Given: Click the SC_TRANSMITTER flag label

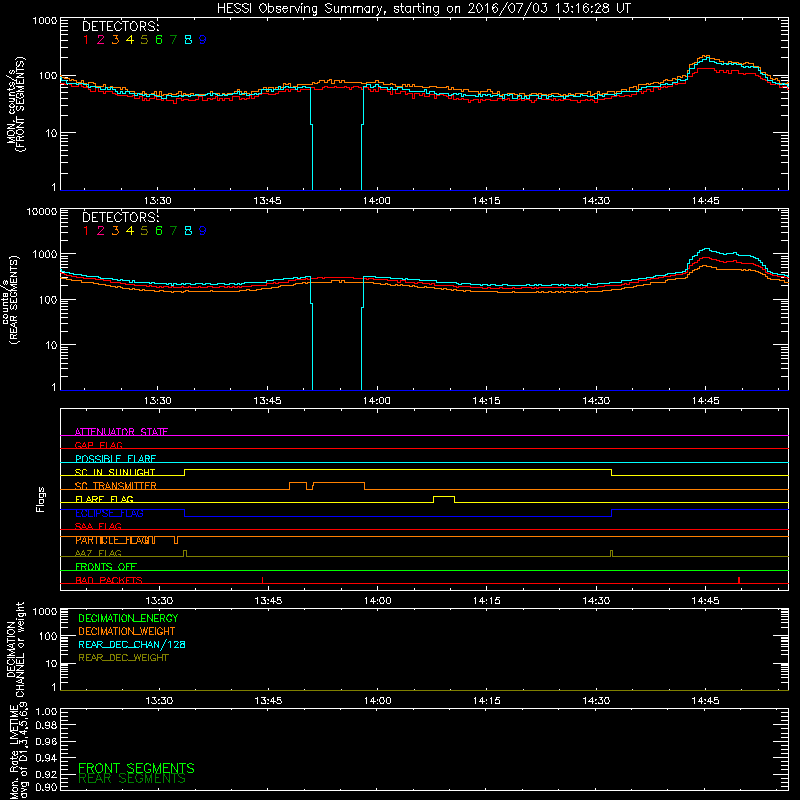Looking at the screenshot, I should pos(116,486).
